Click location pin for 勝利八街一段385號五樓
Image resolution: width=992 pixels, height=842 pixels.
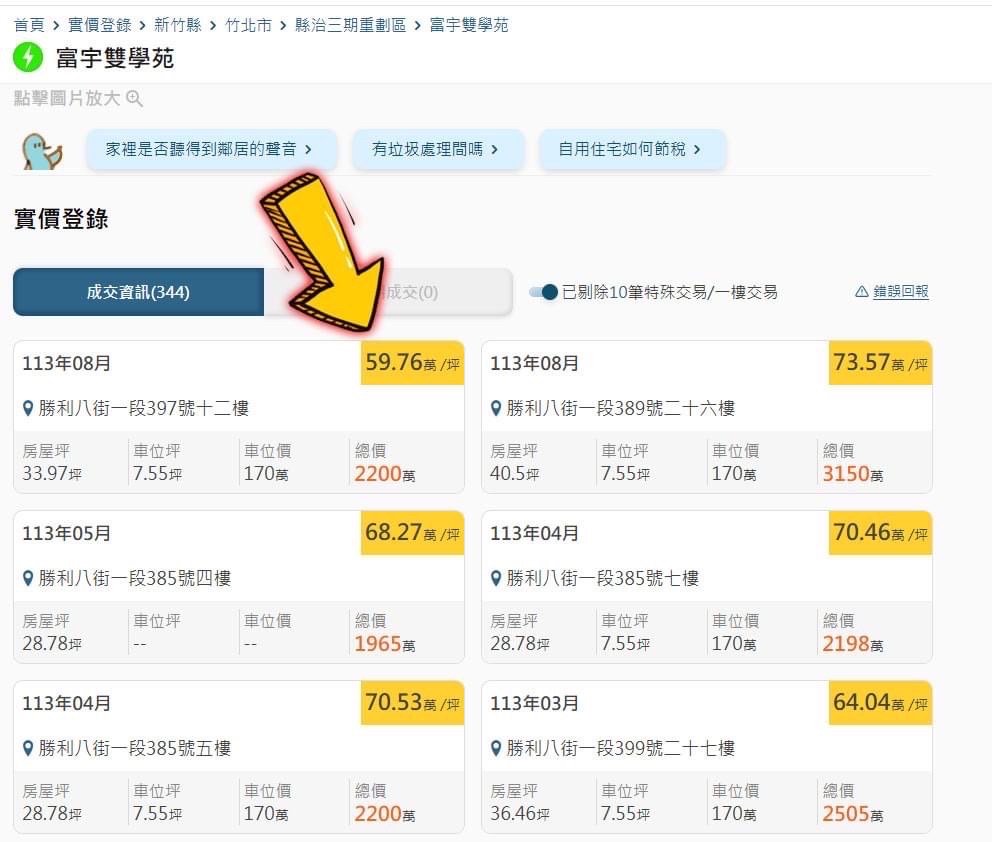(x=28, y=748)
